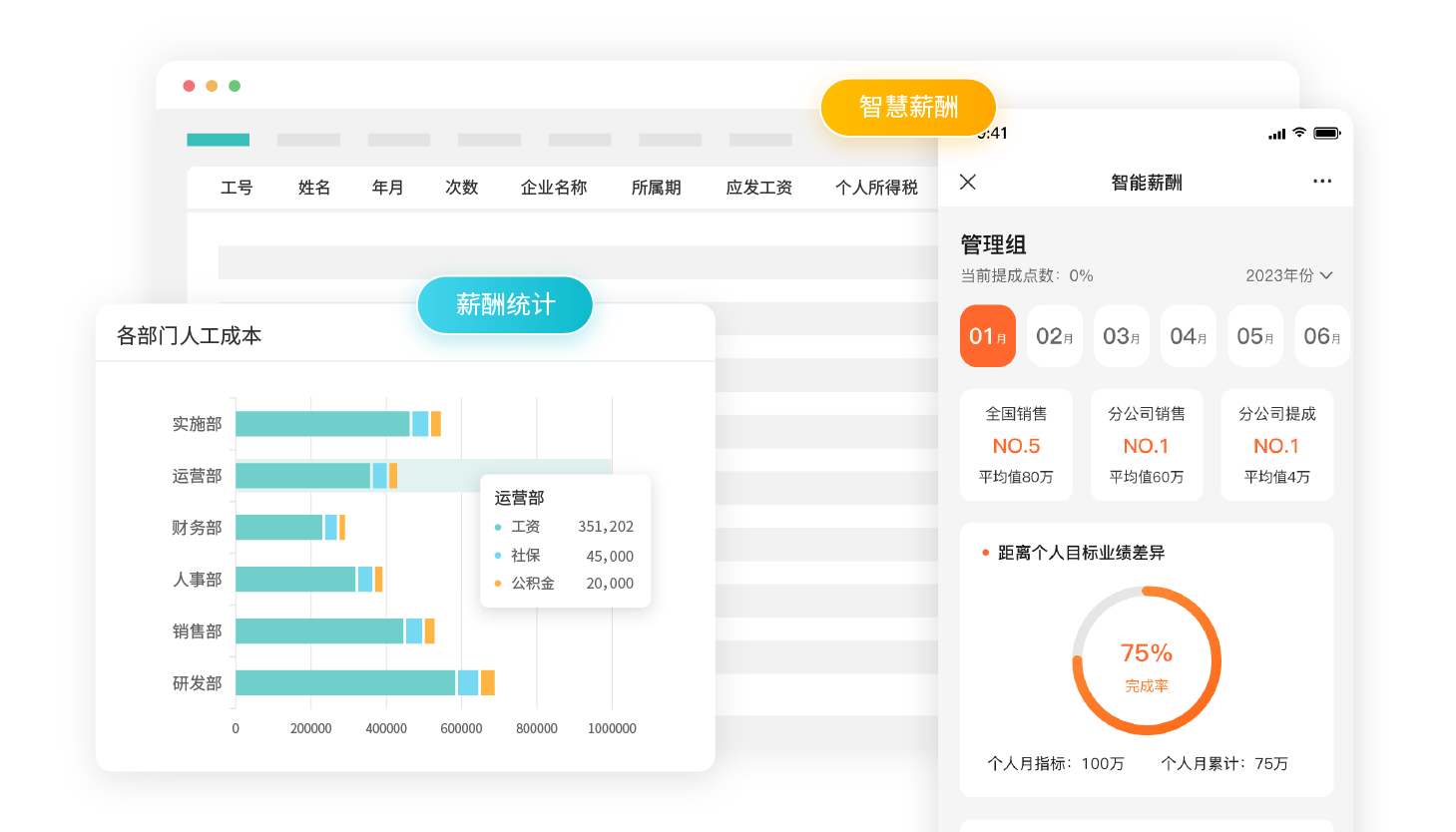Click the yellow minimize dot of desktop window
The height and width of the screenshot is (832, 1456).
point(212,86)
